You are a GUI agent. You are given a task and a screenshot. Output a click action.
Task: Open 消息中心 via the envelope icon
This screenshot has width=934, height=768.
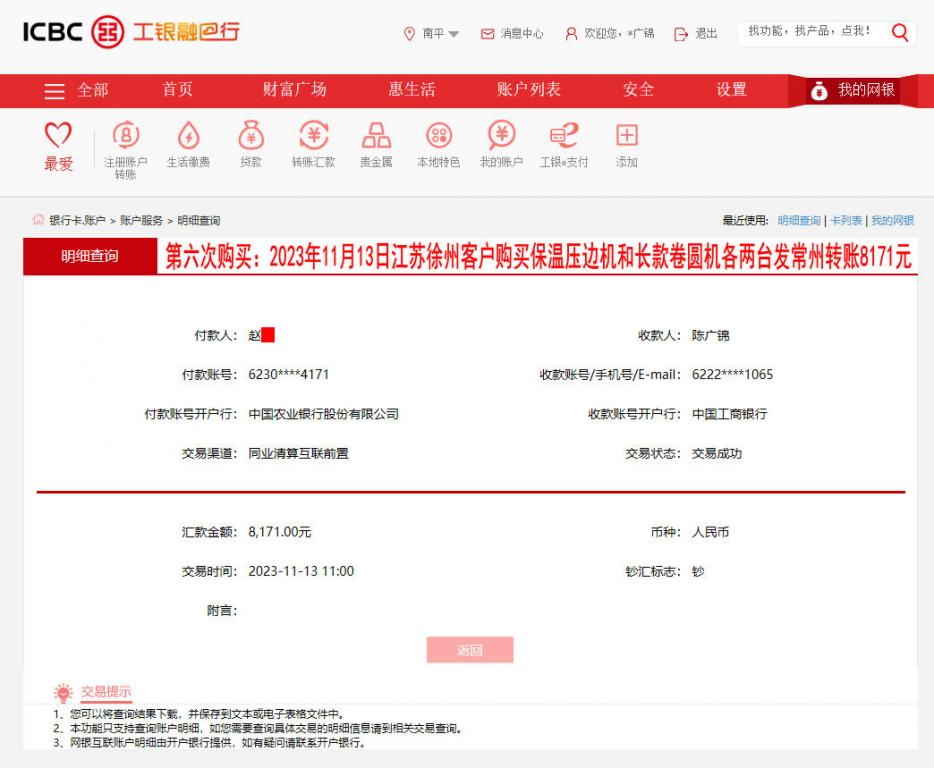point(485,32)
